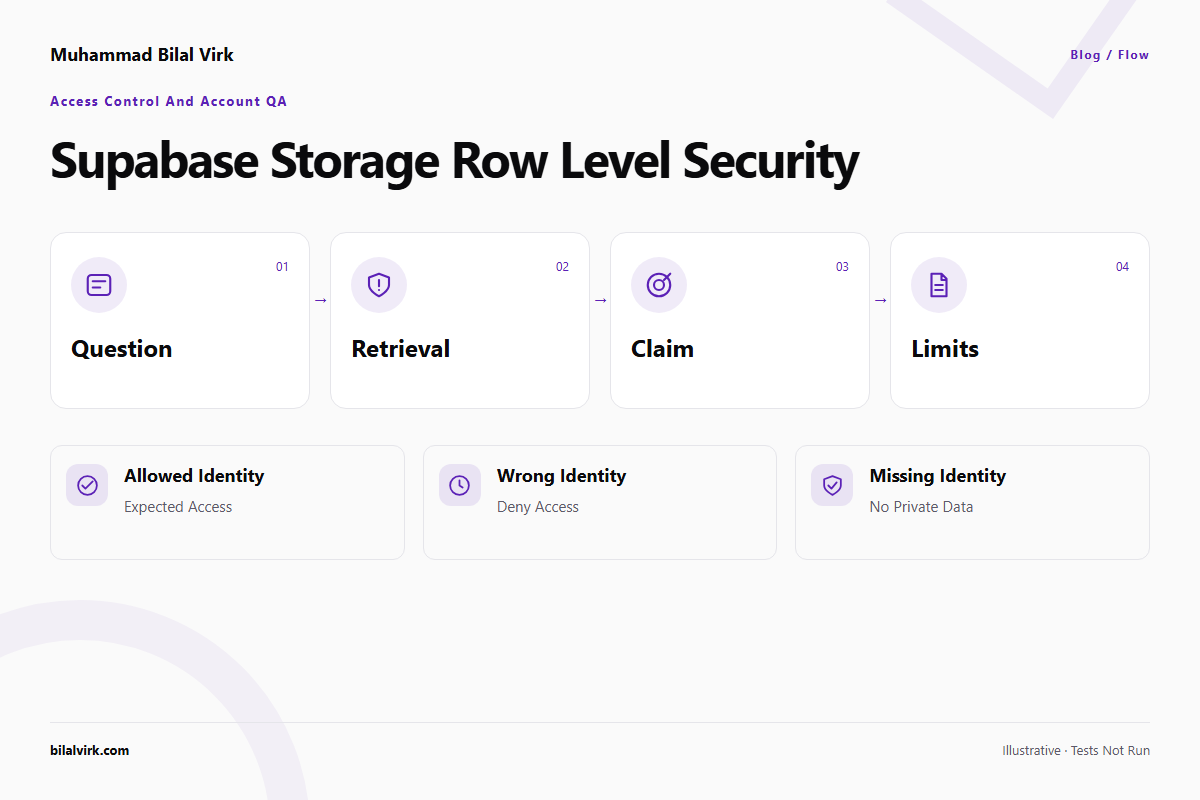Click the Illustrative · Tests Not Run note
The height and width of the screenshot is (800, 1200).
pos(1076,750)
